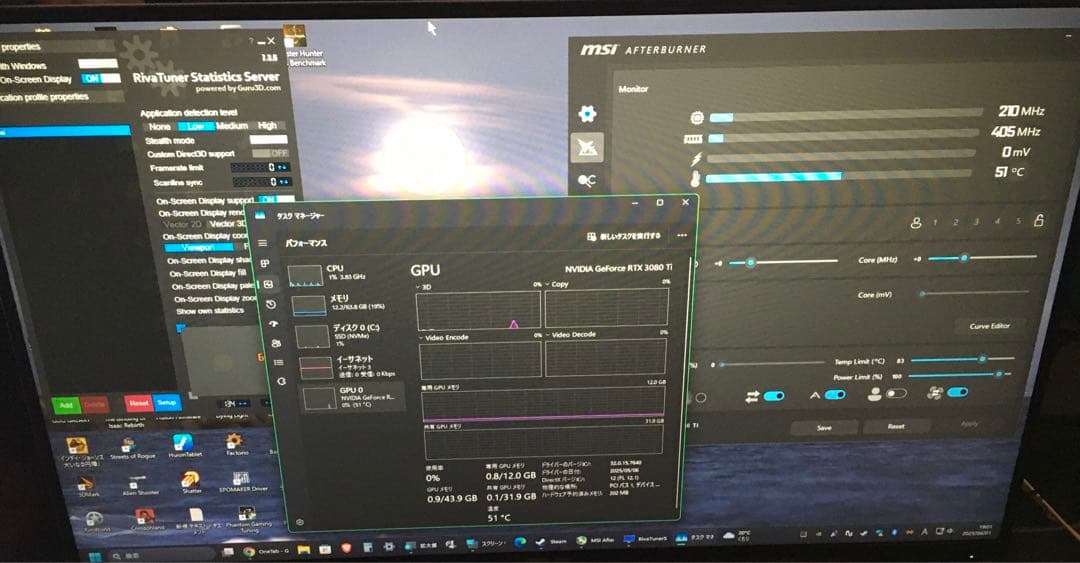The width and height of the screenshot is (1080, 563).
Task: Toggle the Afterburner user-defined fan switch
Action: click(x=895, y=393)
